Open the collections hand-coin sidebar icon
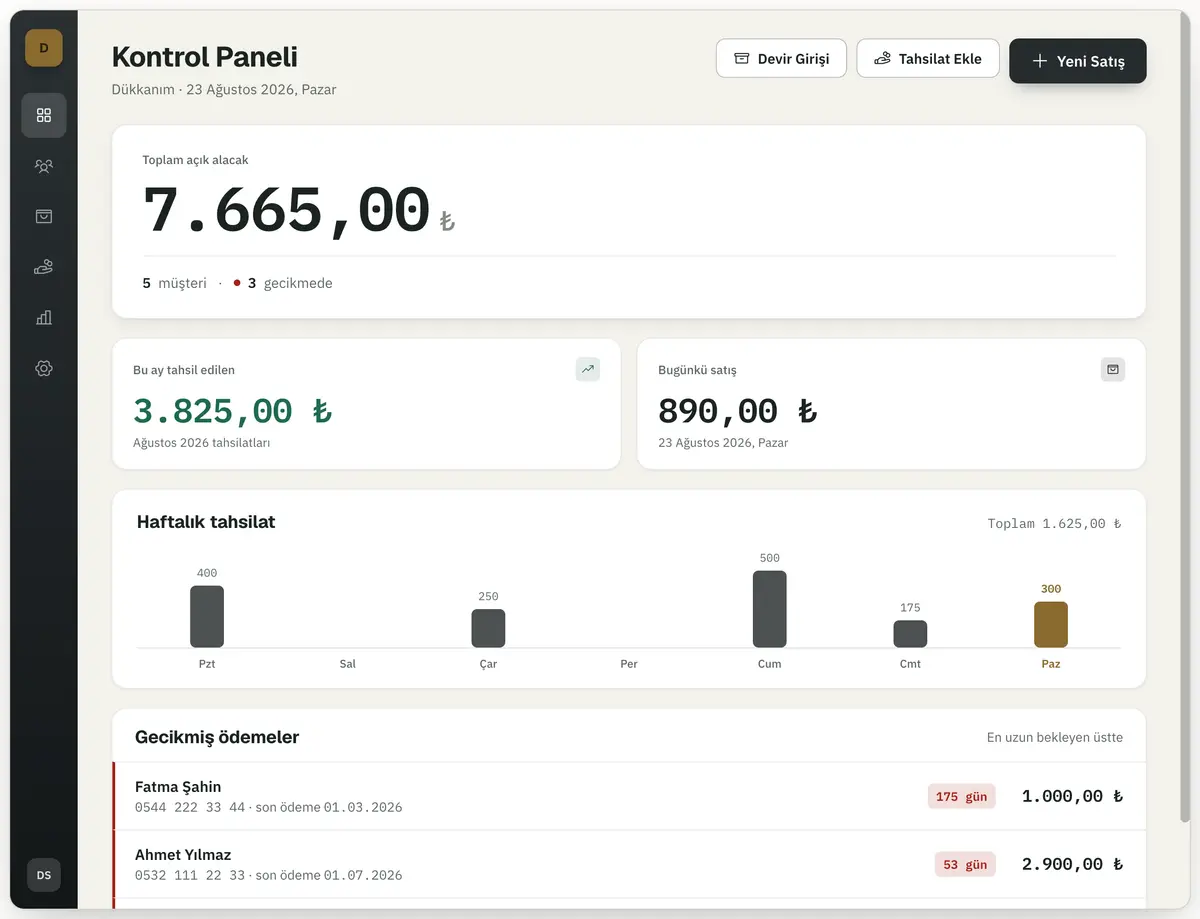Screen dimensions: 1200x919 pyautogui.click(x=44, y=267)
